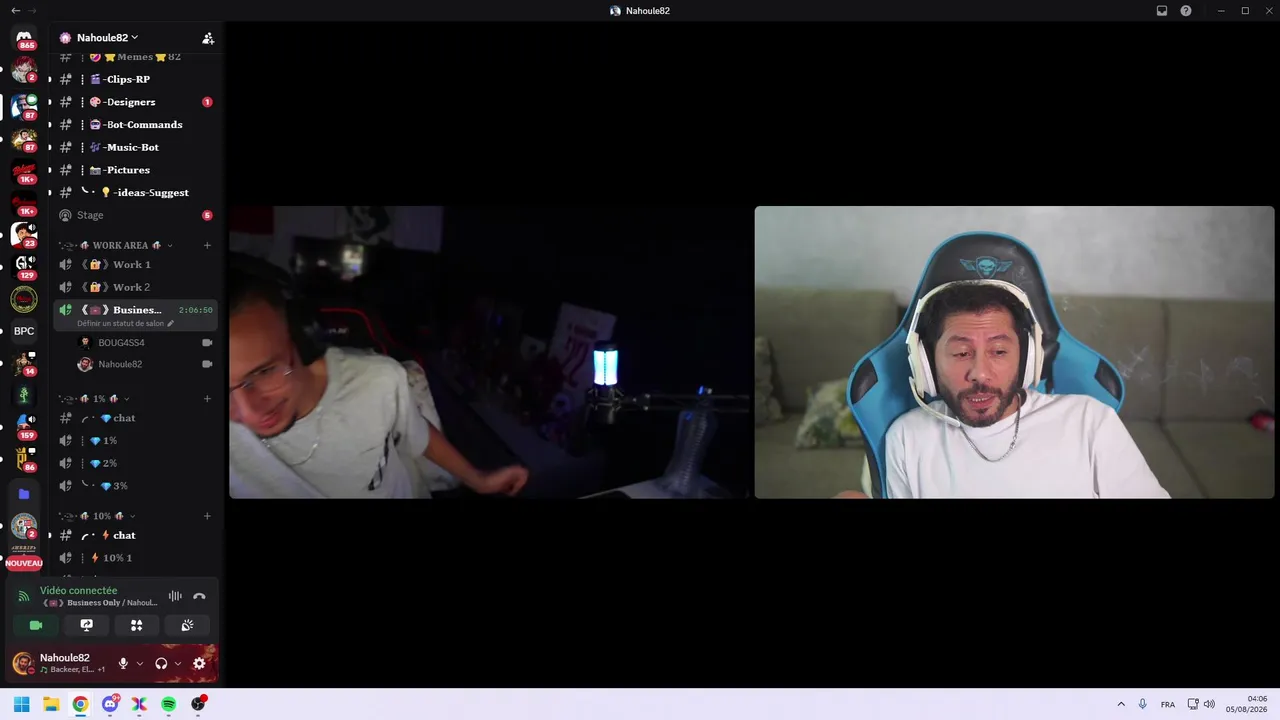The width and height of the screenshot is (1280, 720).
Task: Open Discord direct messages home icon
Action: [24, 38]
